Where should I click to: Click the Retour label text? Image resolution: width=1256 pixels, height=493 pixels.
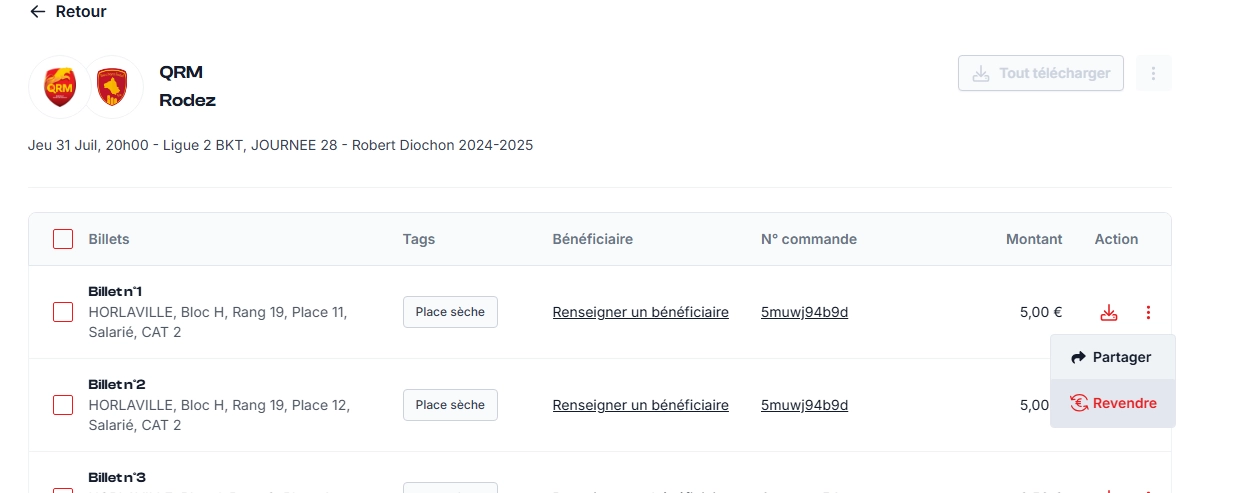(x=81, y=12)
